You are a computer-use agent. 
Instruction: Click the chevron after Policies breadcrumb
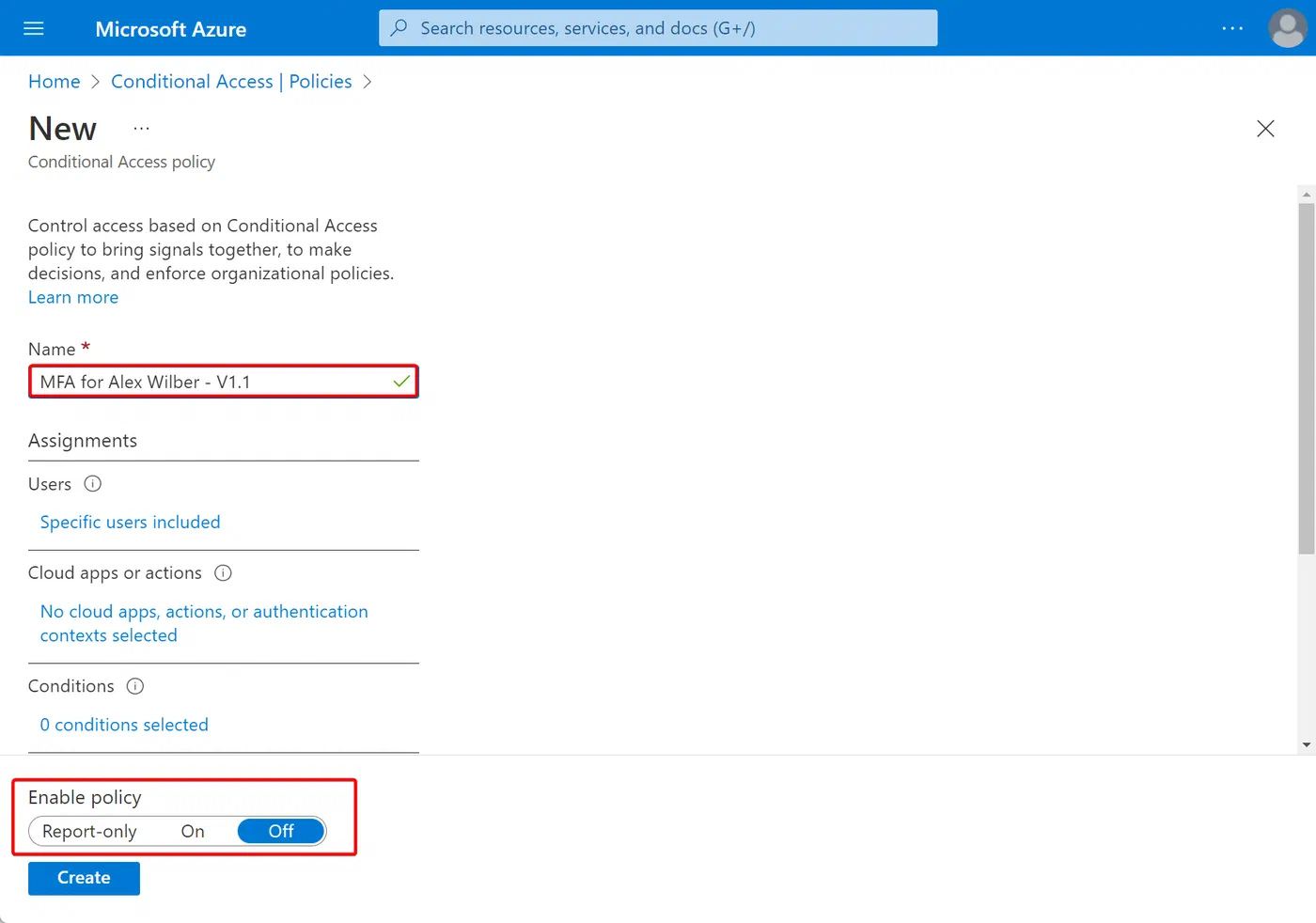(368, 82)
